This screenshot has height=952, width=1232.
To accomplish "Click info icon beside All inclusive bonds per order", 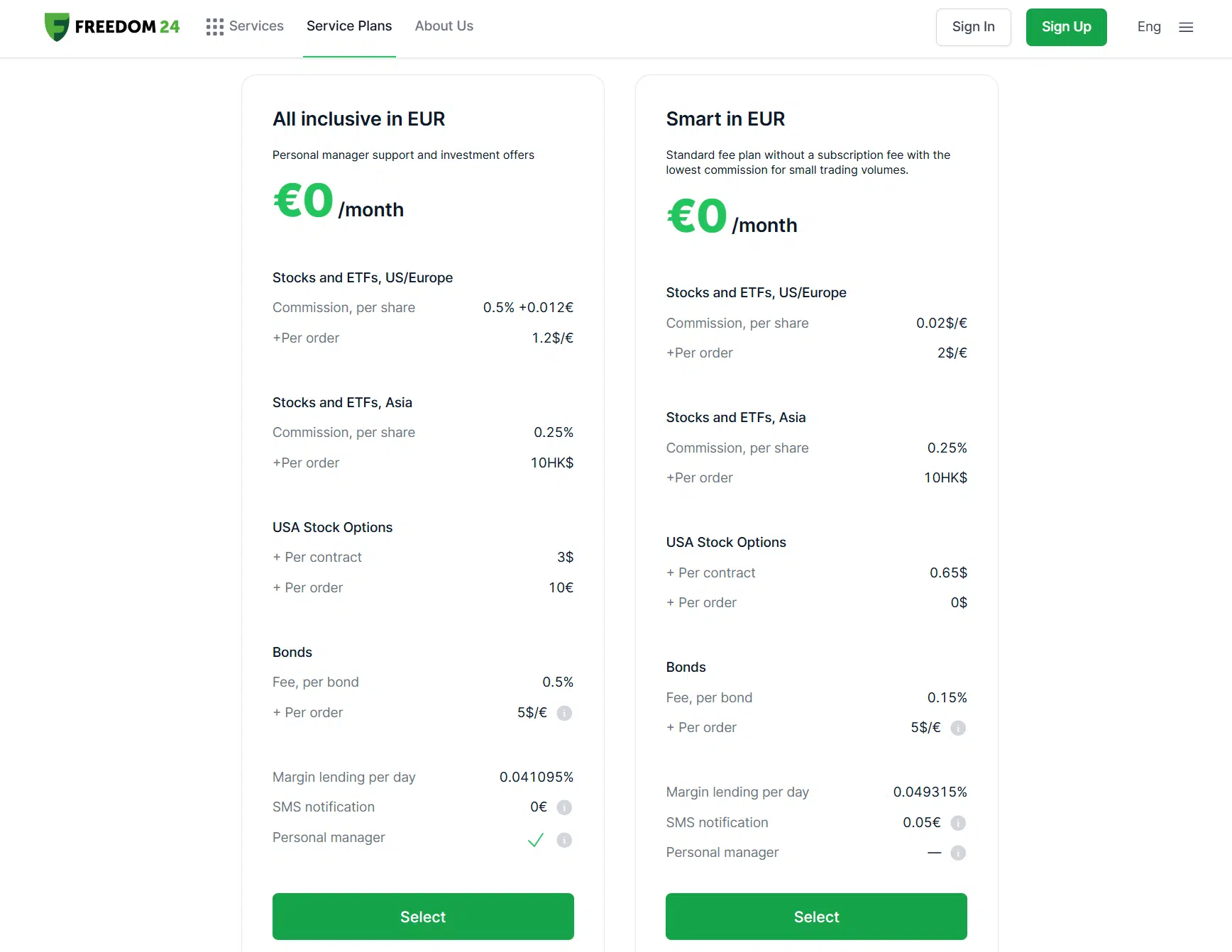I will 564,713.
